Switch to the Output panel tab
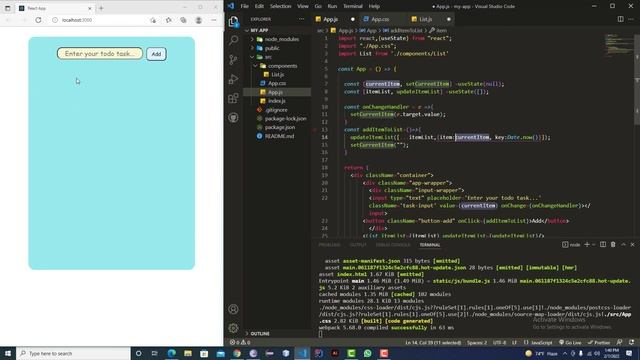Viewport: 640px width, 360px height. (x=358, y=245)
